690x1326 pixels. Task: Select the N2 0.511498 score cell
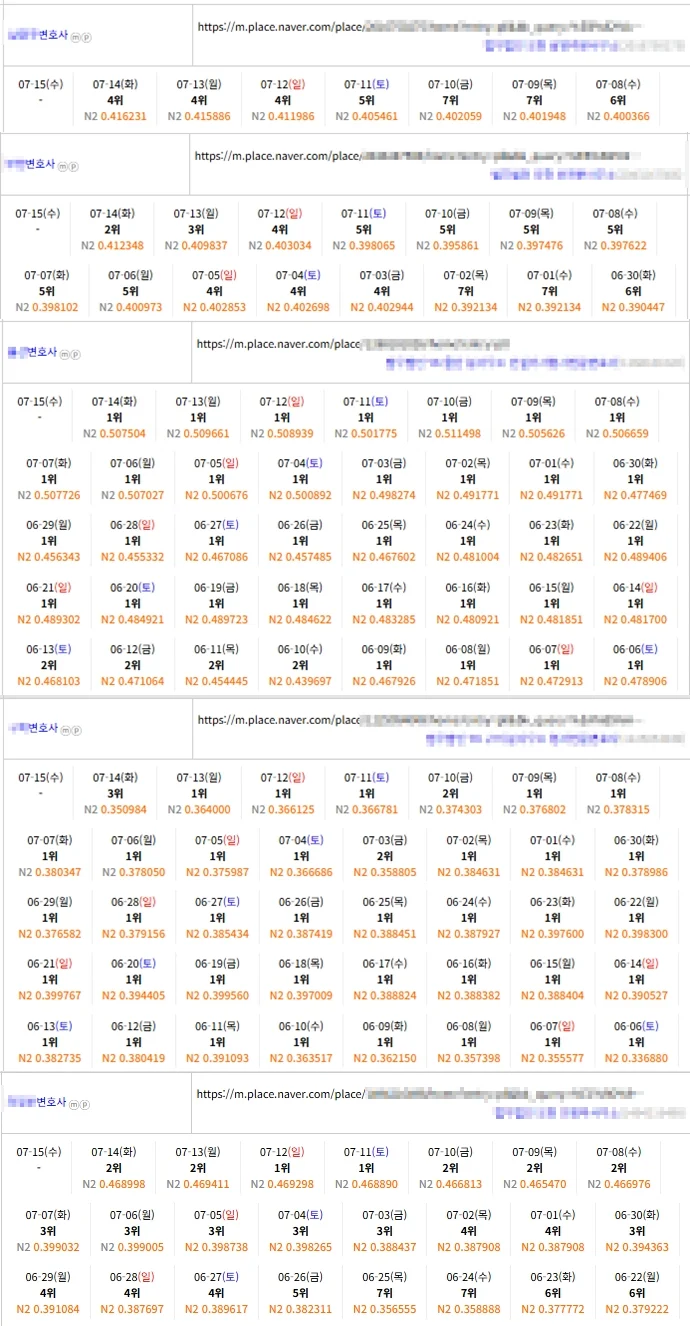click(450, 433)
